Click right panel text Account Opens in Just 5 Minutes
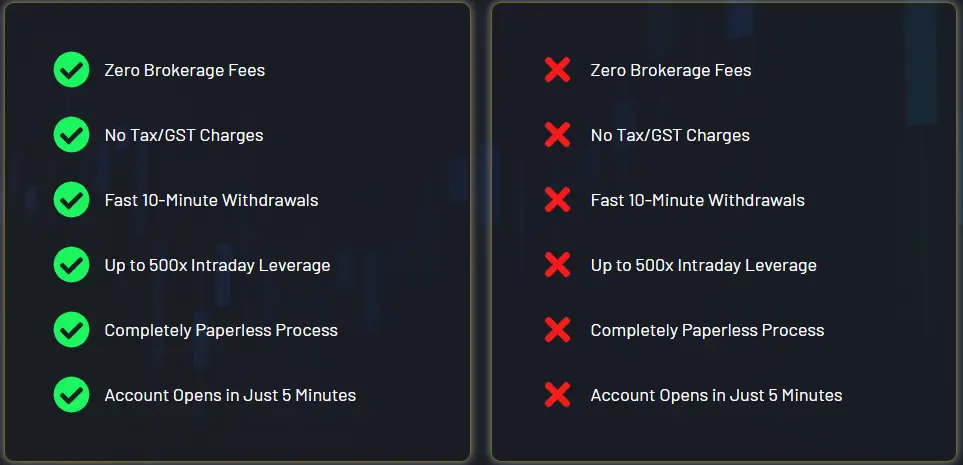This screenshot has height=465, width=963. [717, 395]
